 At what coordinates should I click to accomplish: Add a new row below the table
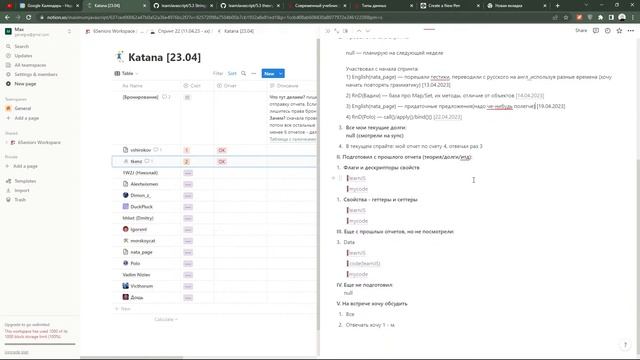[122, 309]
